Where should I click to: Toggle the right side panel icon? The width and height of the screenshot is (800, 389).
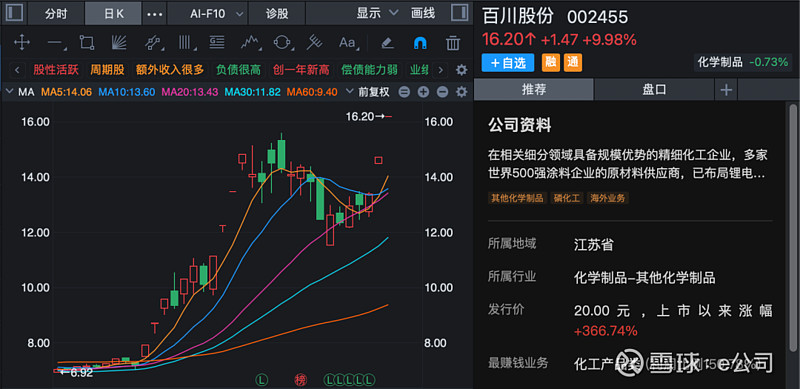click(x=459, y=13)
